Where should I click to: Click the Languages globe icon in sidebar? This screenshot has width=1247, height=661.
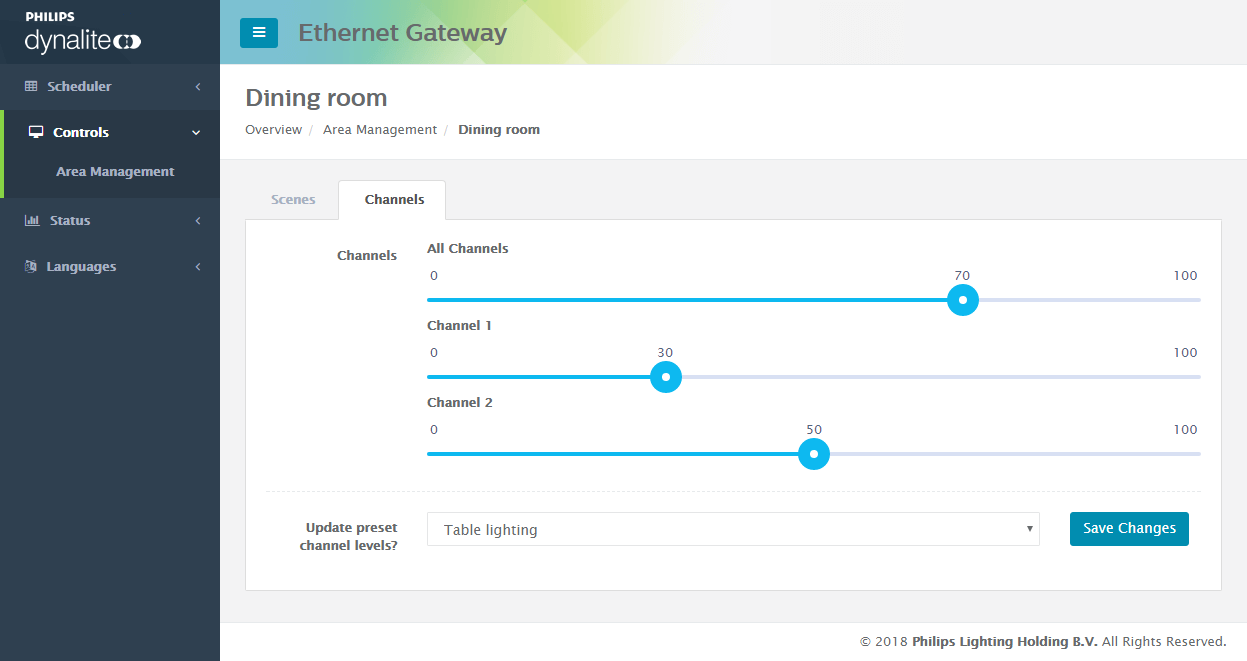pos(32,266)
